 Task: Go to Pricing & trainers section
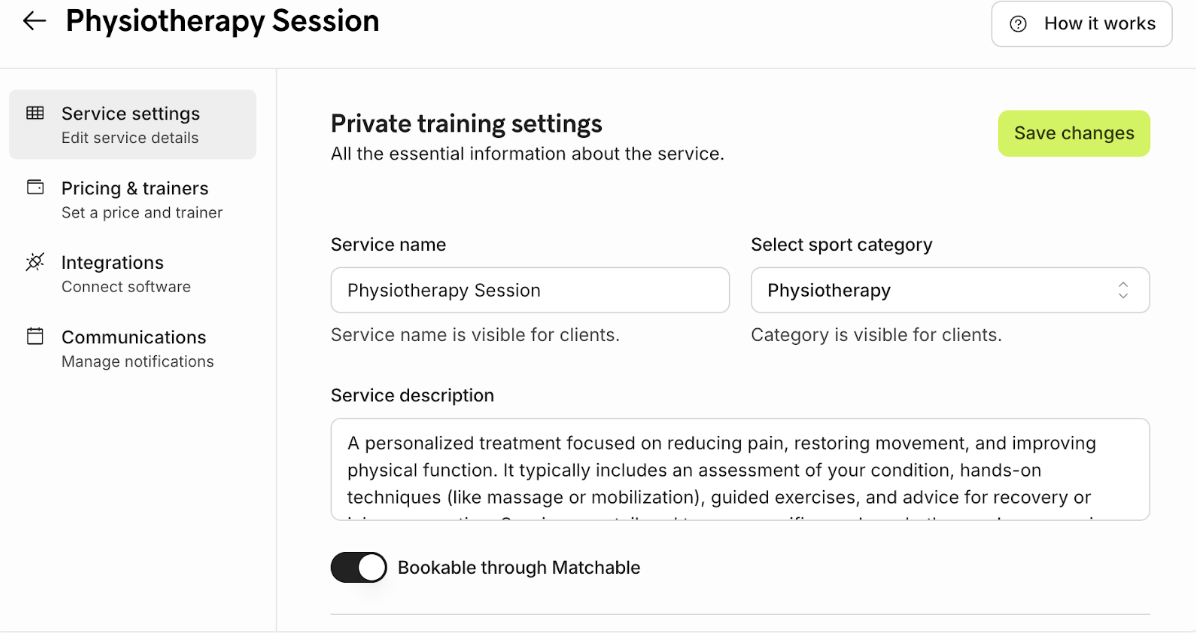click(x=135, y=198)
